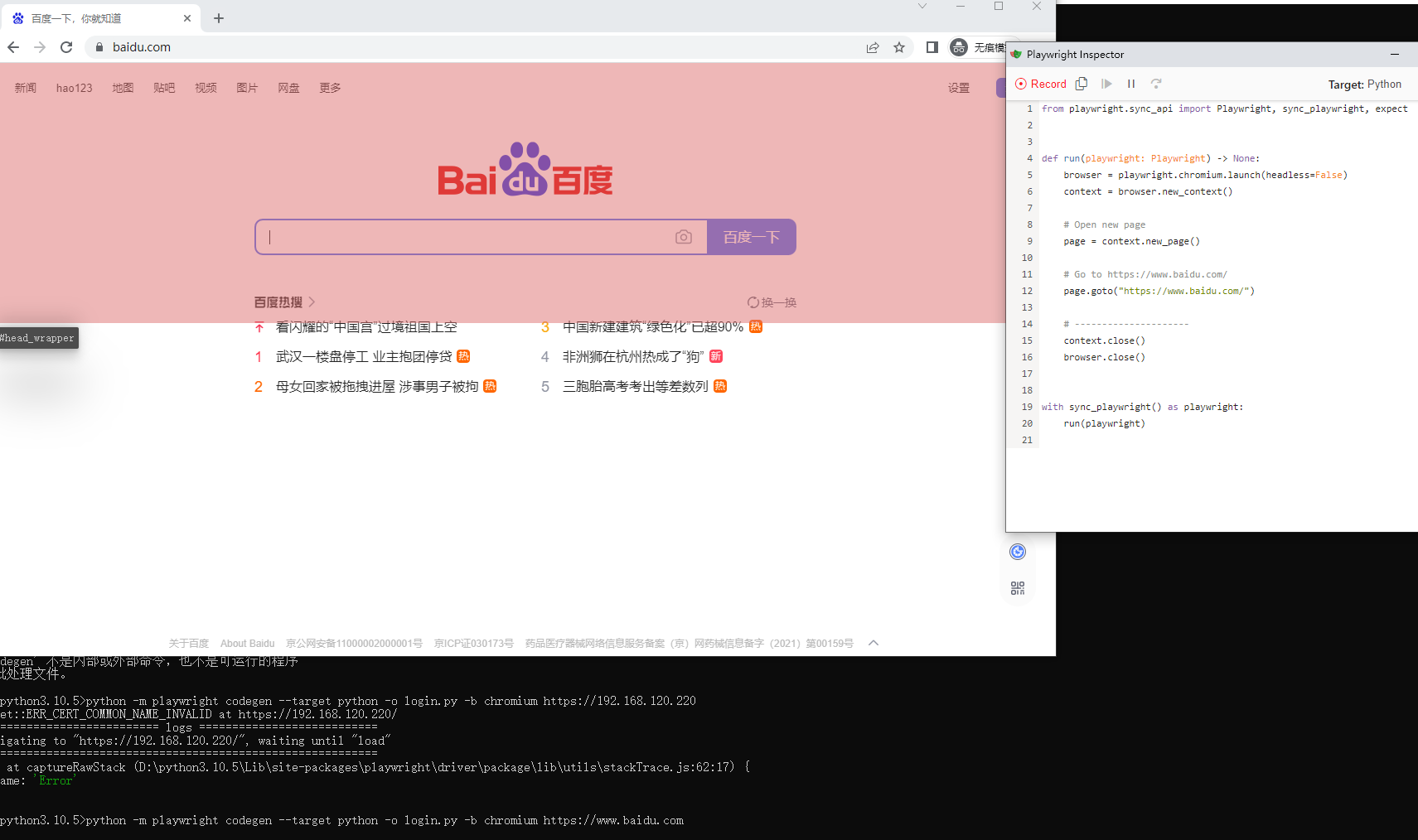
Task: Click the QR code icon at right edge
Action: [1018, 588]
